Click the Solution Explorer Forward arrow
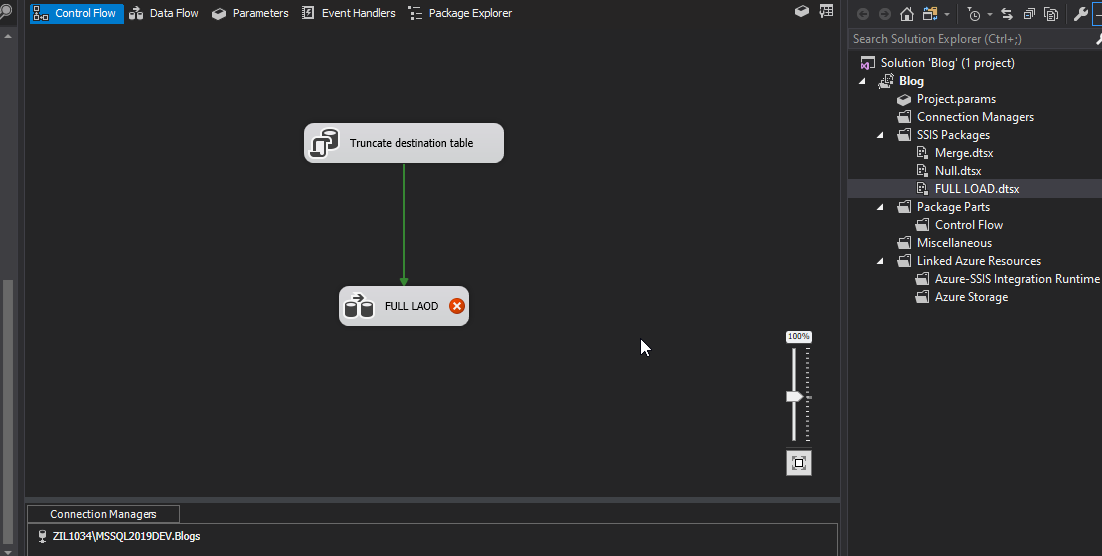Viewport: 1102px width, 556px height. coord(885,14)
